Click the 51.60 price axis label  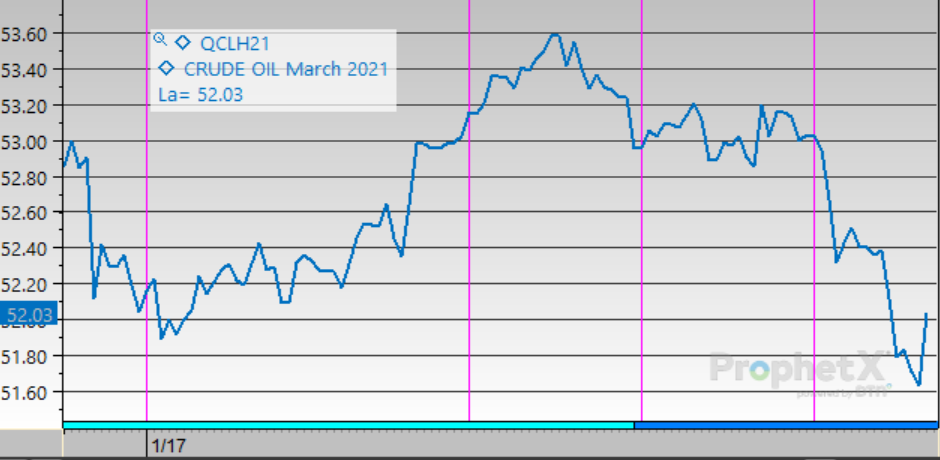[x=25, y=391]
